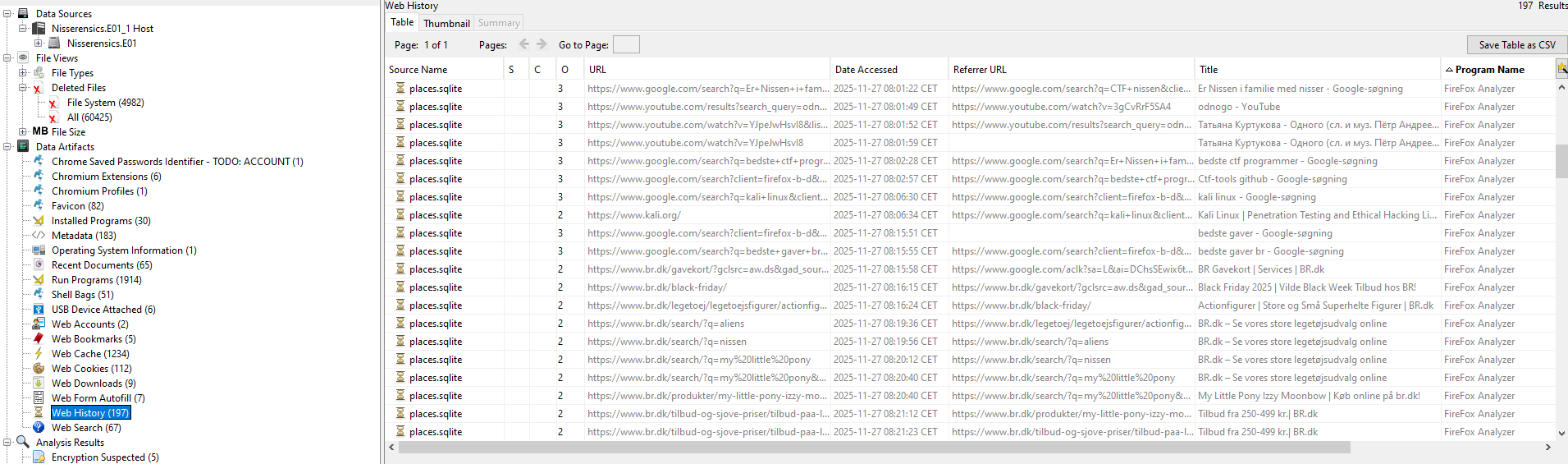Switch to the Thumbnail tab

coord(446,23)
